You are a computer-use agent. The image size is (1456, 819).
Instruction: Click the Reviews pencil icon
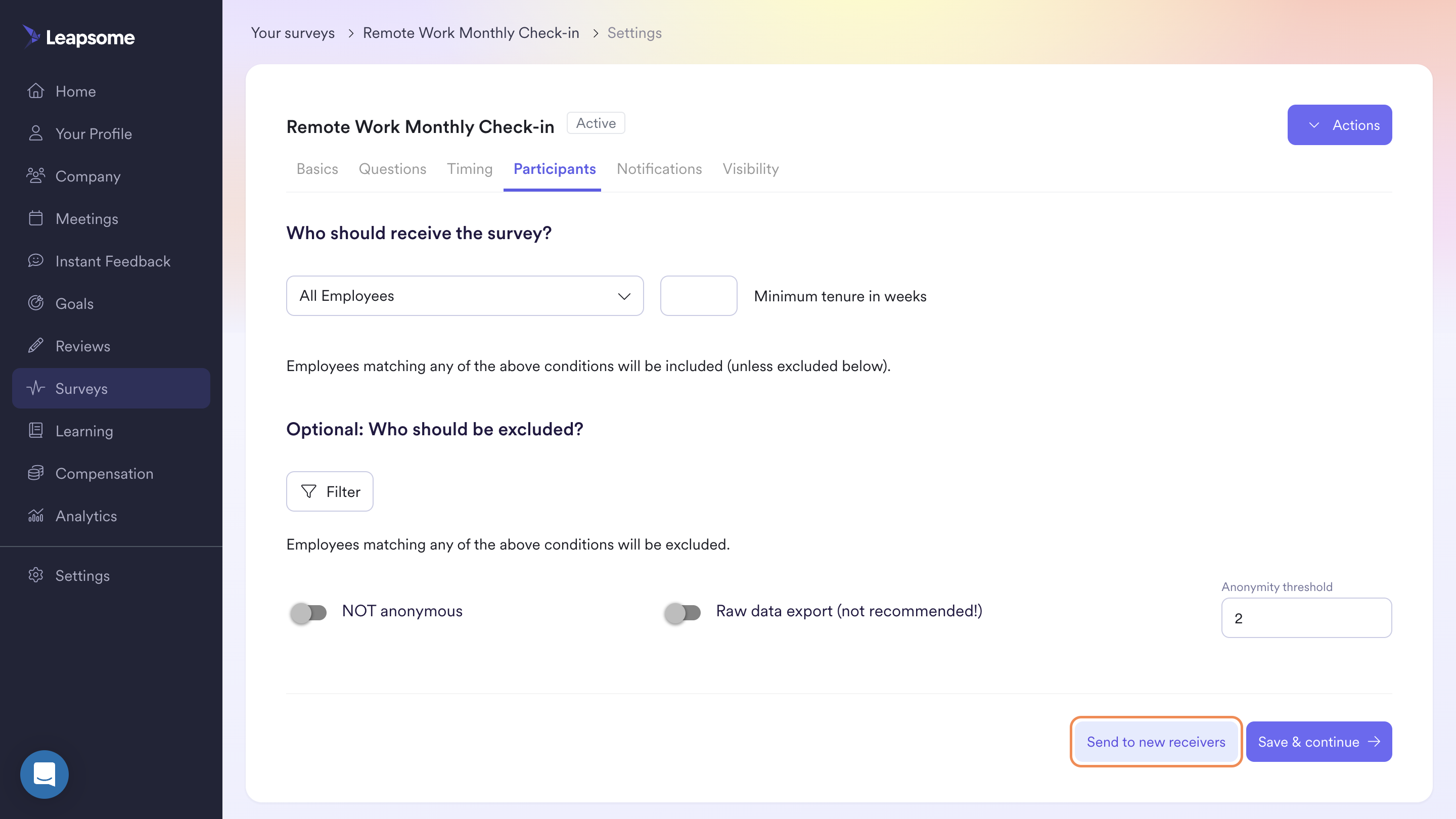(x=35, y=345)
